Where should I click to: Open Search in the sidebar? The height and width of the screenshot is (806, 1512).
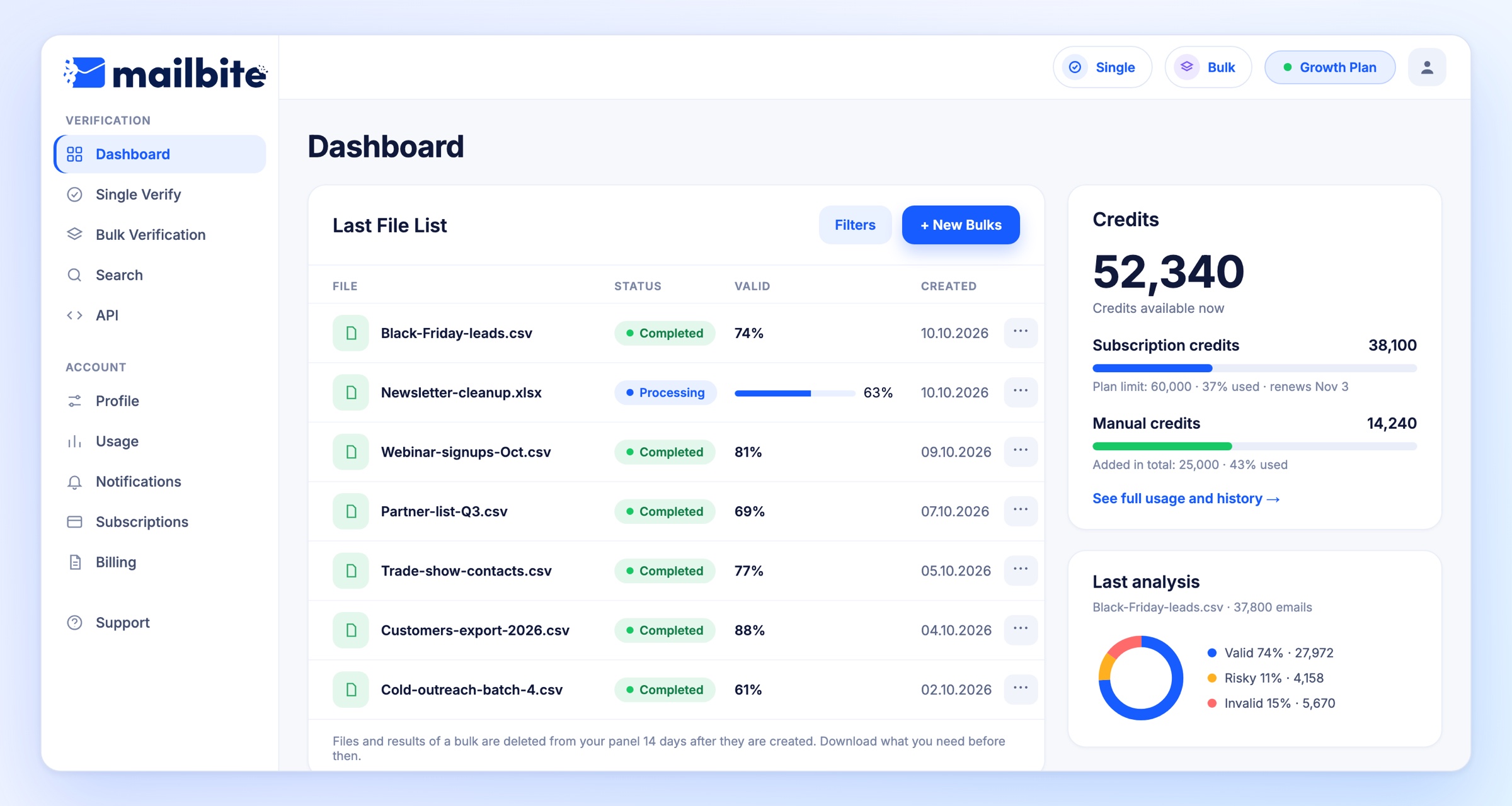pyautogui.click(x=160, y=275)
